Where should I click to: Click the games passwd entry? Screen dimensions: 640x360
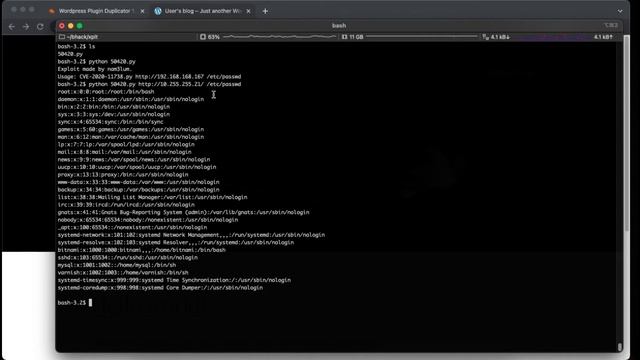(131, 129)
